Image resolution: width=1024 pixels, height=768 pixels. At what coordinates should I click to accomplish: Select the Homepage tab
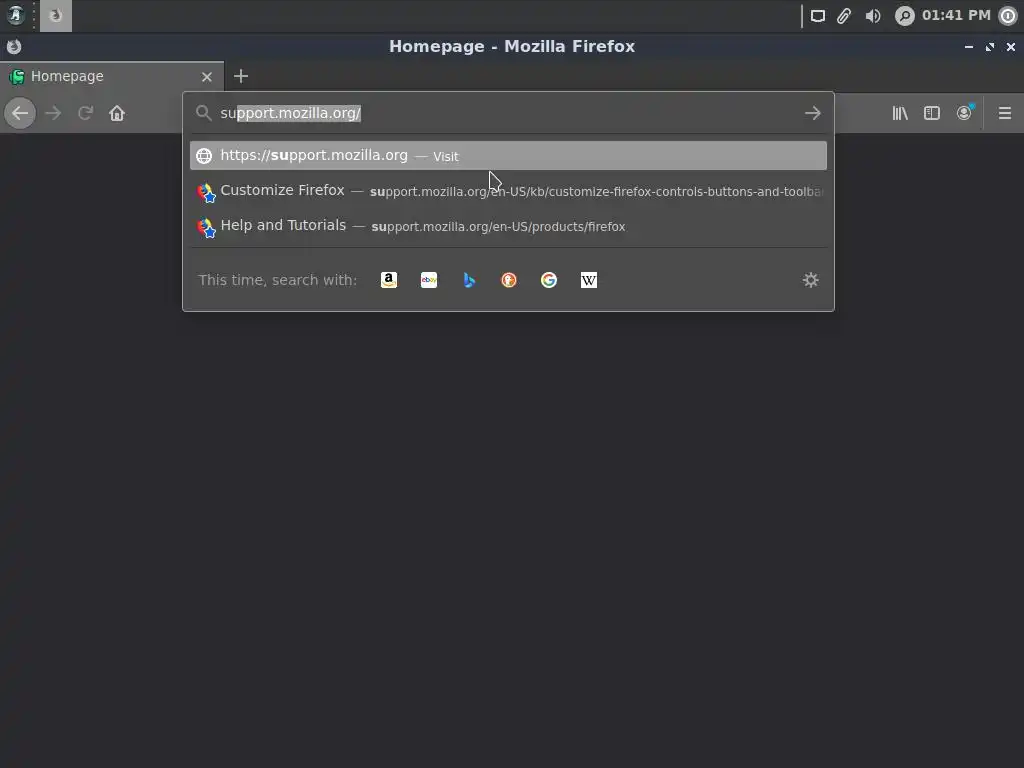(x=112, y=76)
